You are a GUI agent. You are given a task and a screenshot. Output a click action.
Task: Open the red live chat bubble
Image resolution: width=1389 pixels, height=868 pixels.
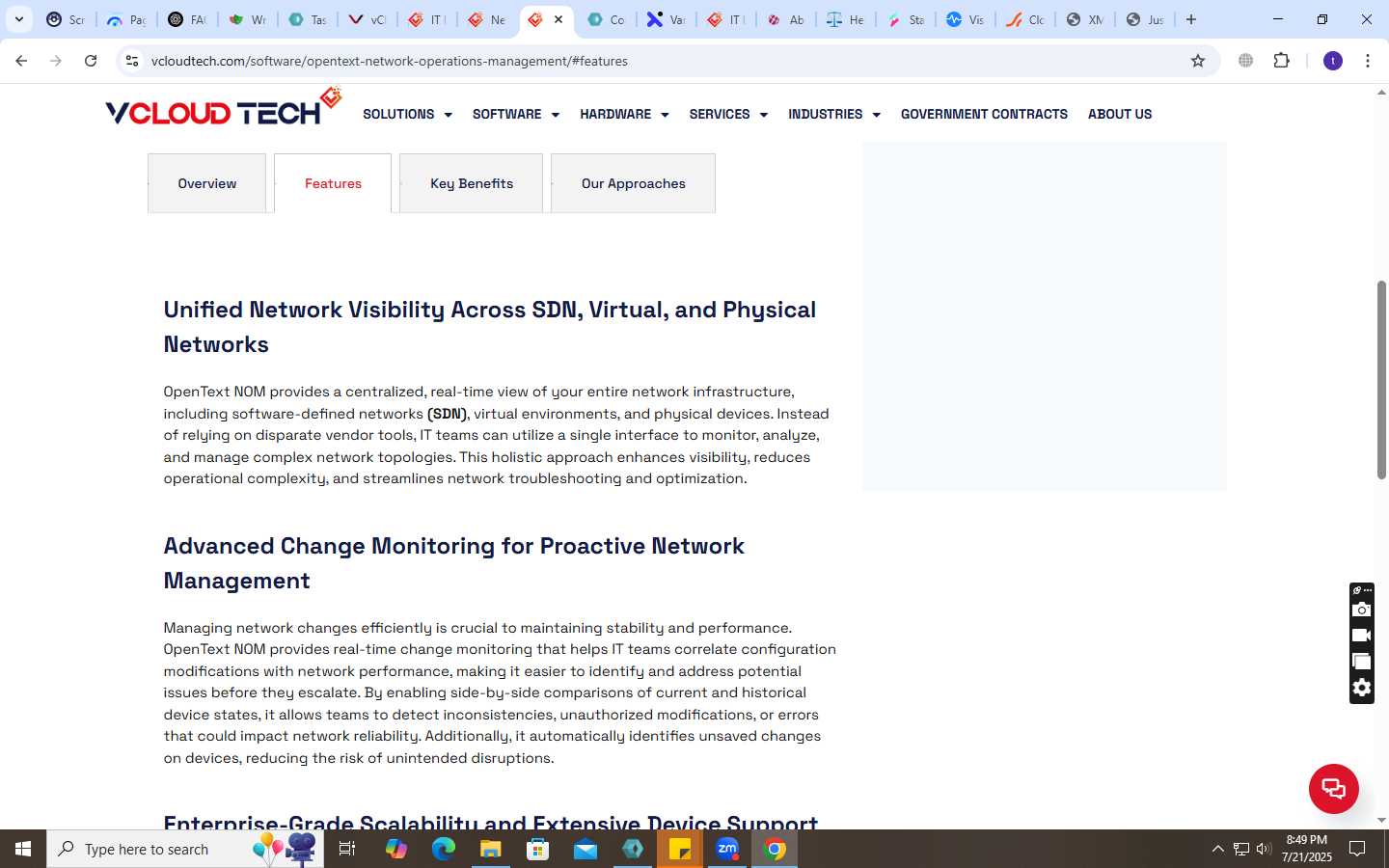pos(1333,788)
